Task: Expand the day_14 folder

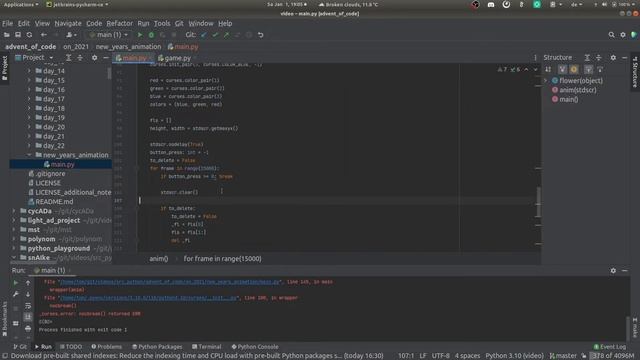Action: click(x=29, y=71)
